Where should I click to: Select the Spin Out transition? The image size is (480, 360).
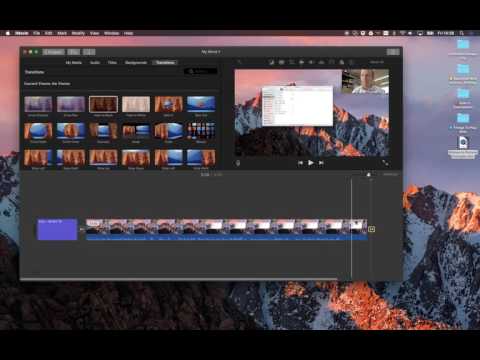(x=201, y=104)
